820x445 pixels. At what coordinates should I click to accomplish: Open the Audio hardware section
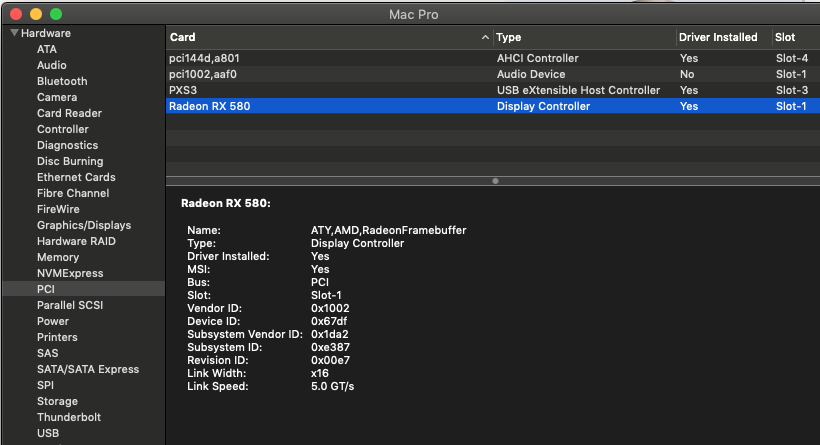tap(51, 65)
